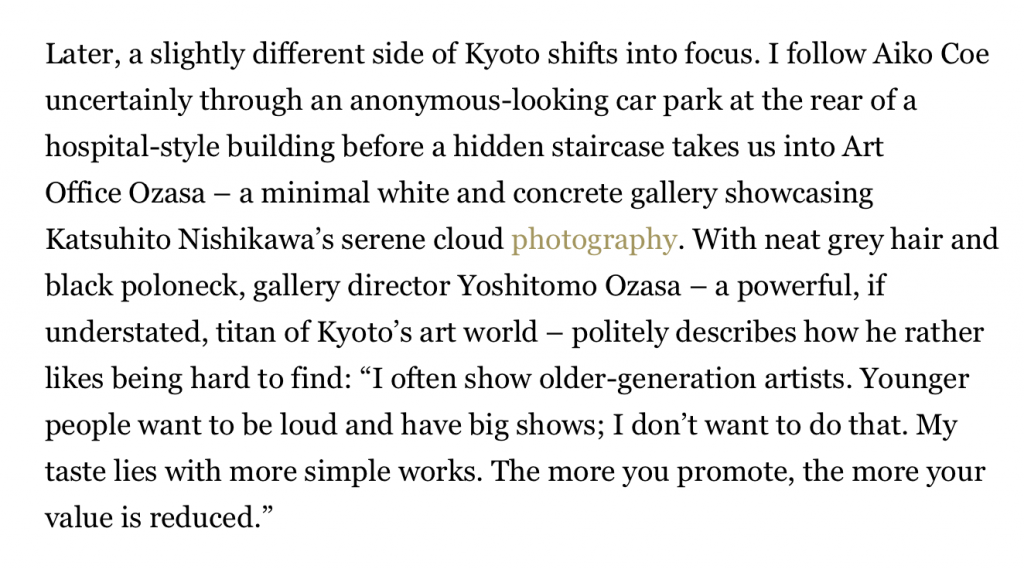Place cursor on the word "uncertainly"
This screenshot has width=1024, height=569.
click(x=118, y=101)
